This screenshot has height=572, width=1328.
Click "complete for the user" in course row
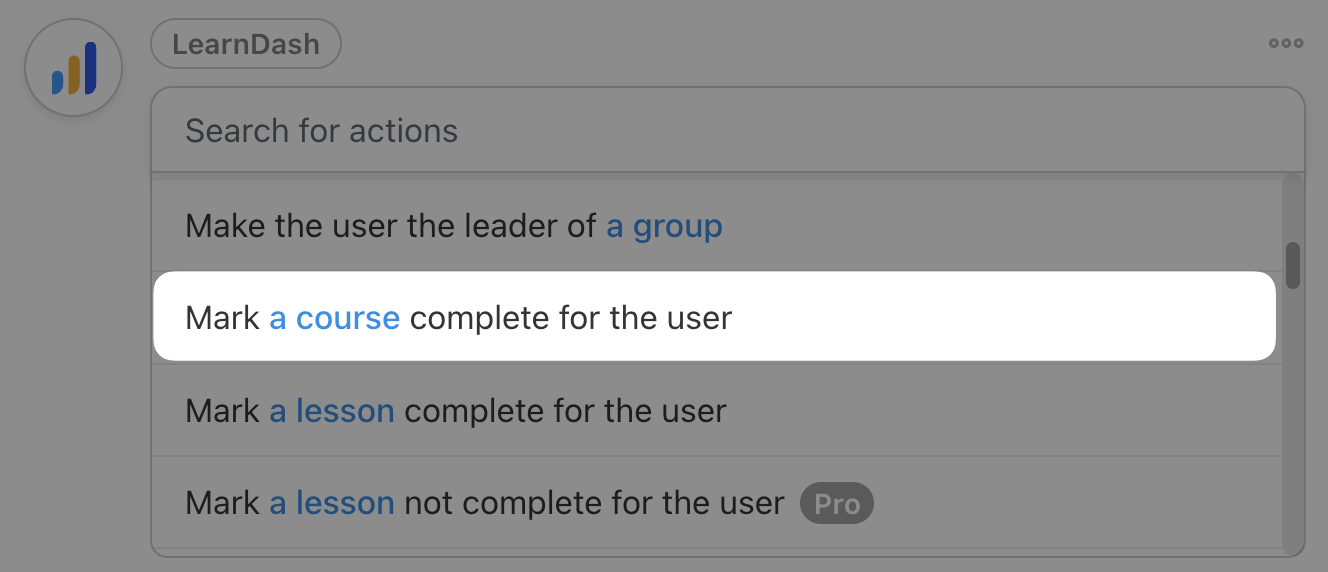570,318
